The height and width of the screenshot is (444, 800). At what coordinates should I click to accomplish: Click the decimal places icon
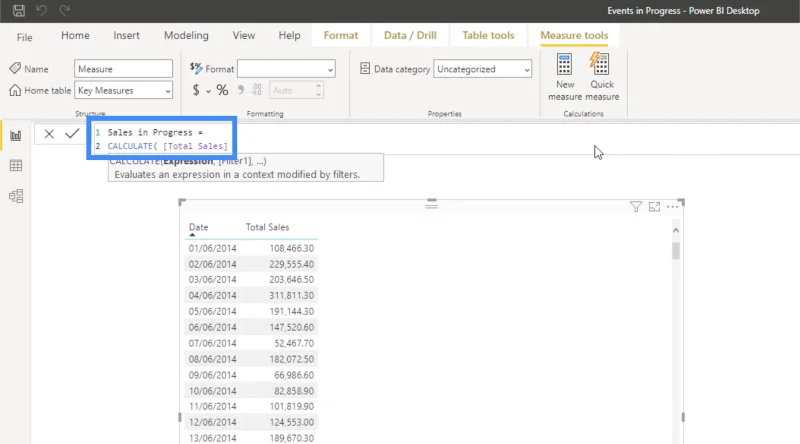click(257, 90)
